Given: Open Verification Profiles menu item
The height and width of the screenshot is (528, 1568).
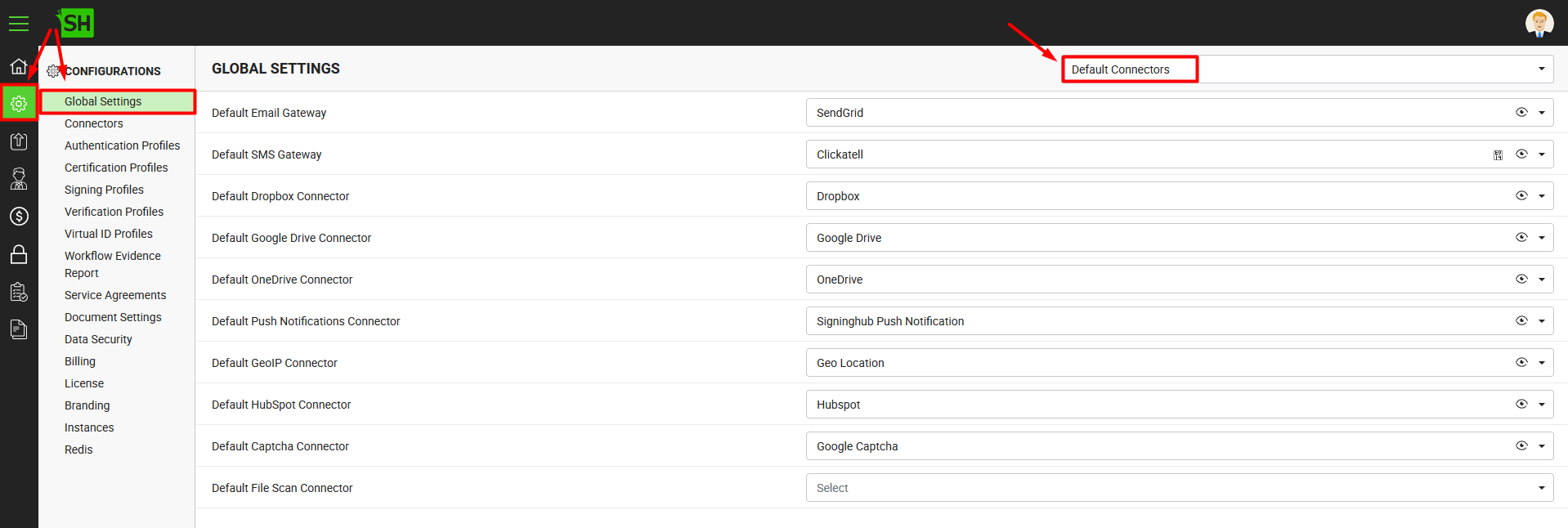Looking at the screenshot, I should 114,212.
